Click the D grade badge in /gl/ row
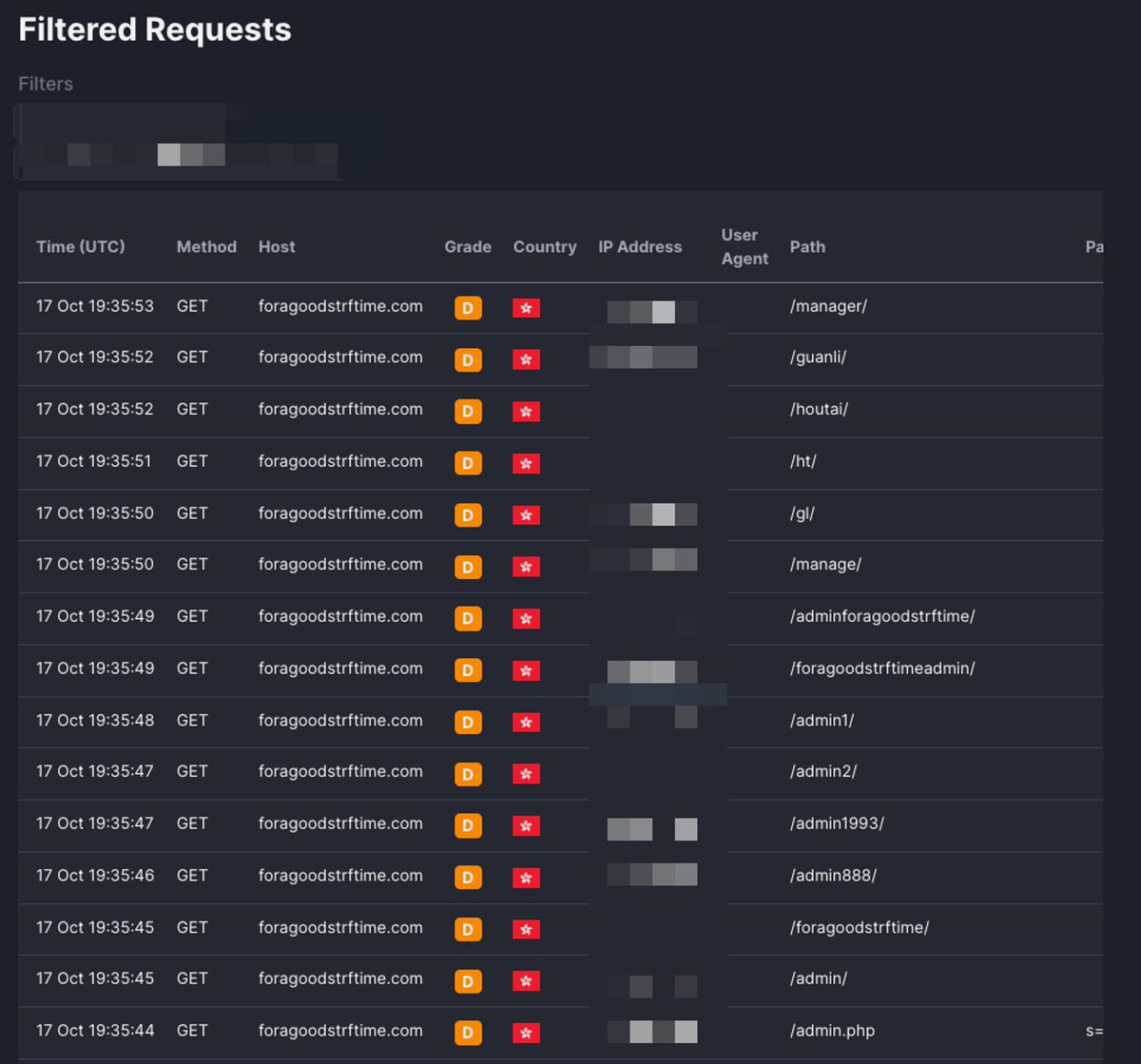This screenshot has height=1064, width=1141. 468,515
